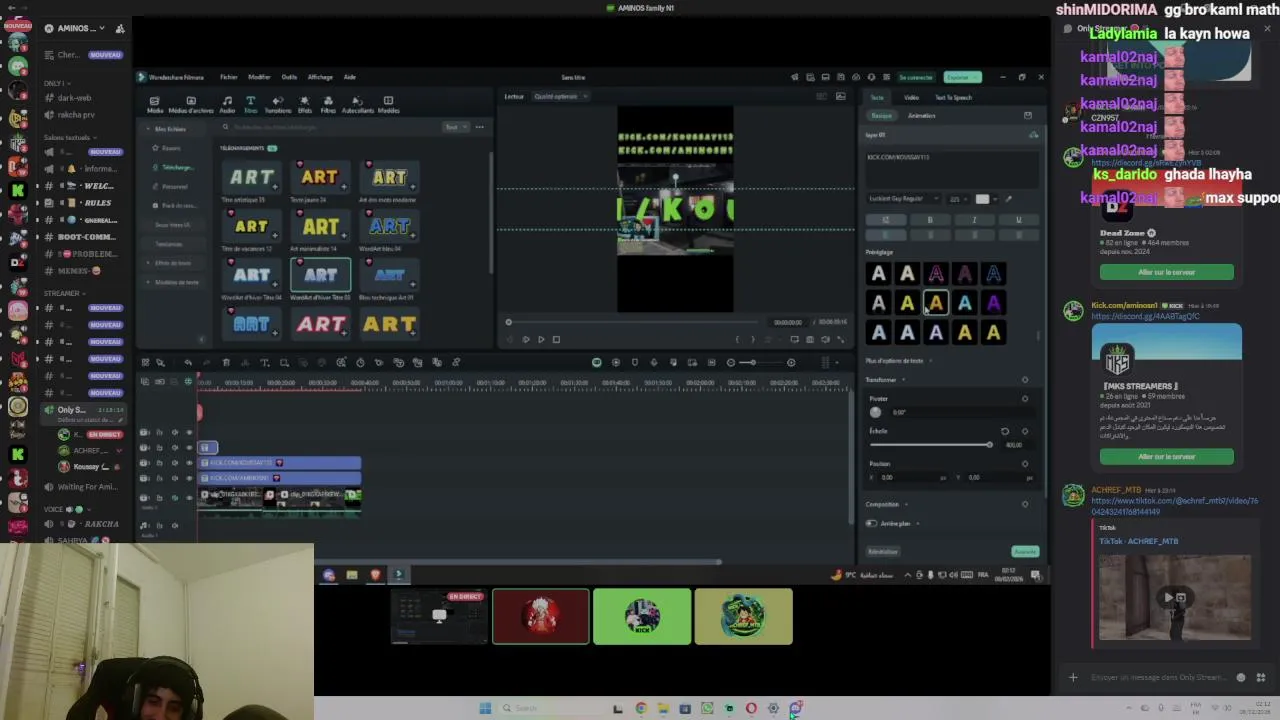The width and height of the screenshot is (1280, 720).
Task: Pick a color with the eyedropper icon
Action: (x=1008, y=199)
